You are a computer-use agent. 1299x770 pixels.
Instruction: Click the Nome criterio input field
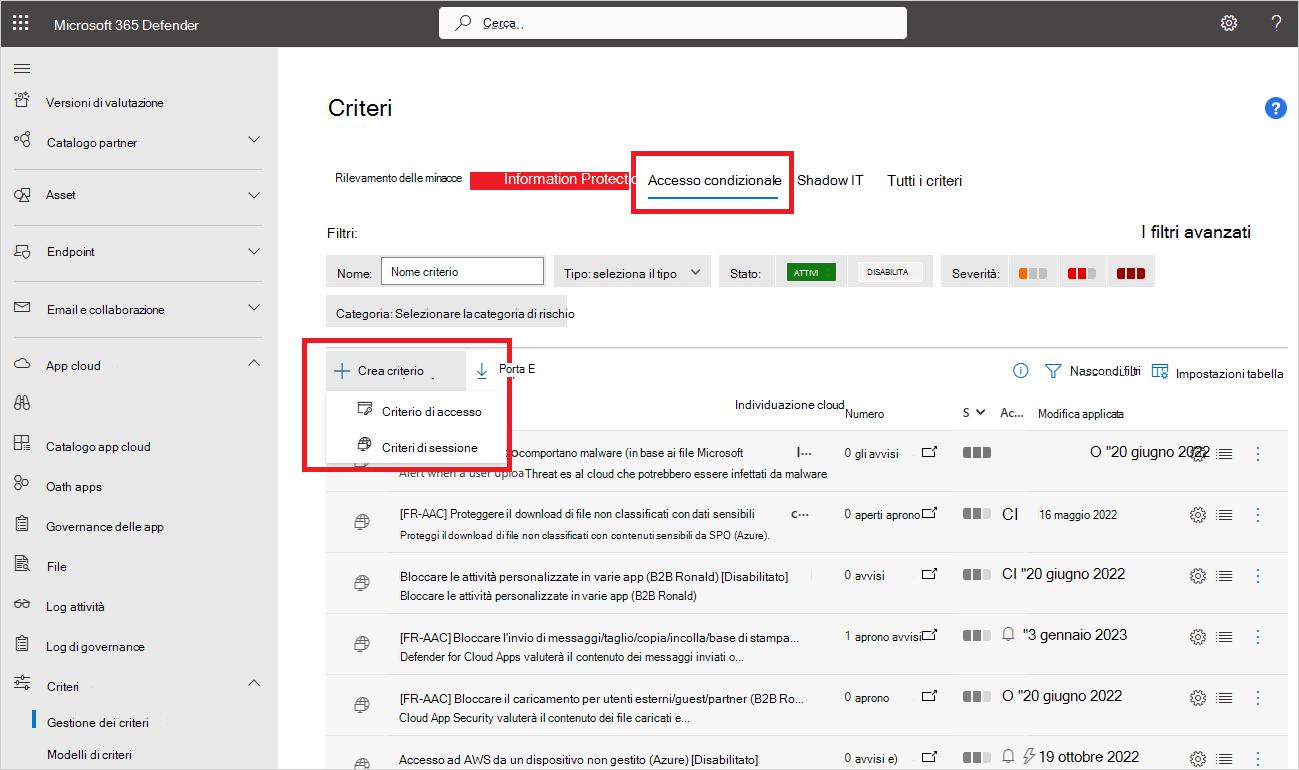click(462, 272)
